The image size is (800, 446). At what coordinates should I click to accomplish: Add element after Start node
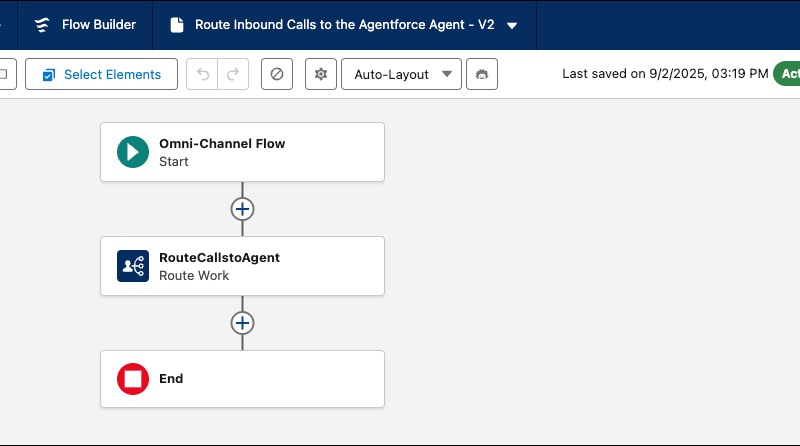[242, 209]
